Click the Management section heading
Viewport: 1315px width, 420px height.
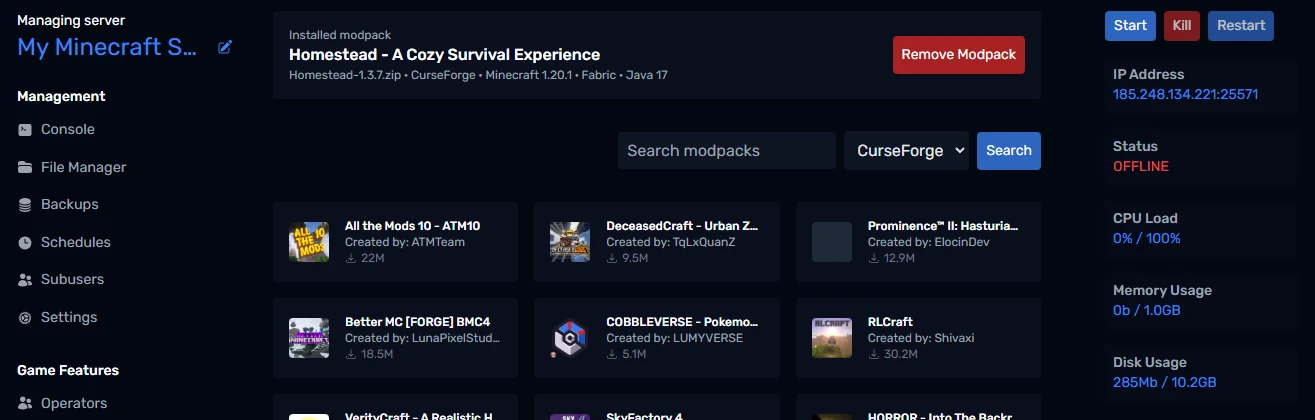[x=61, y=96]
